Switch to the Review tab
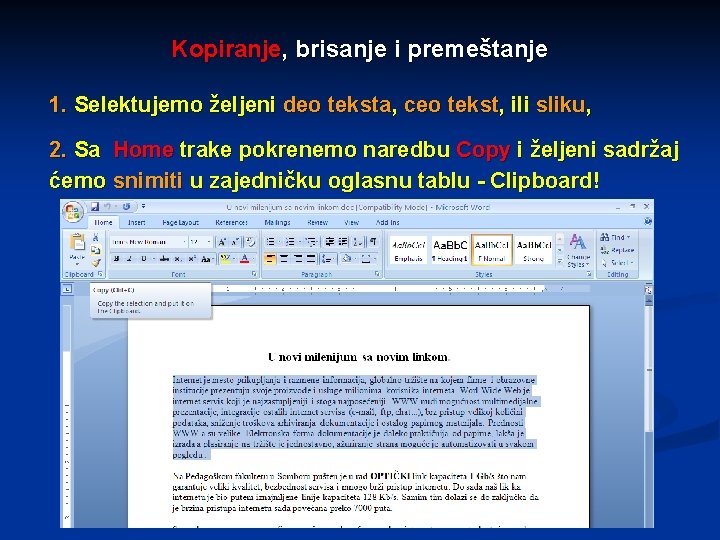Screen dimensions: 720x540 (317, 222)
